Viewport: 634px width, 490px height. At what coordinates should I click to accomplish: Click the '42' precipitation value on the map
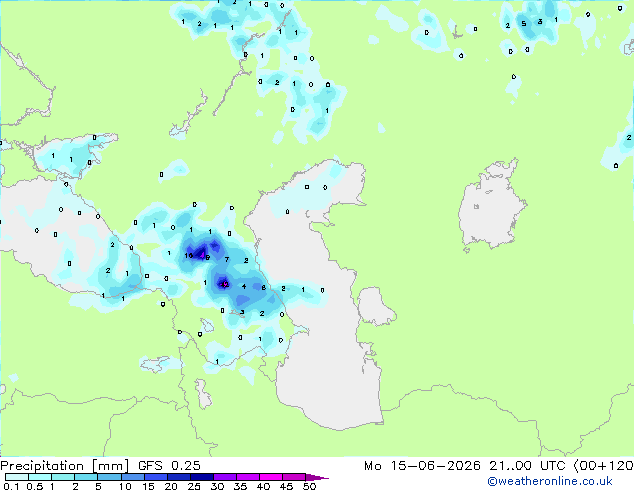[224, 284]
